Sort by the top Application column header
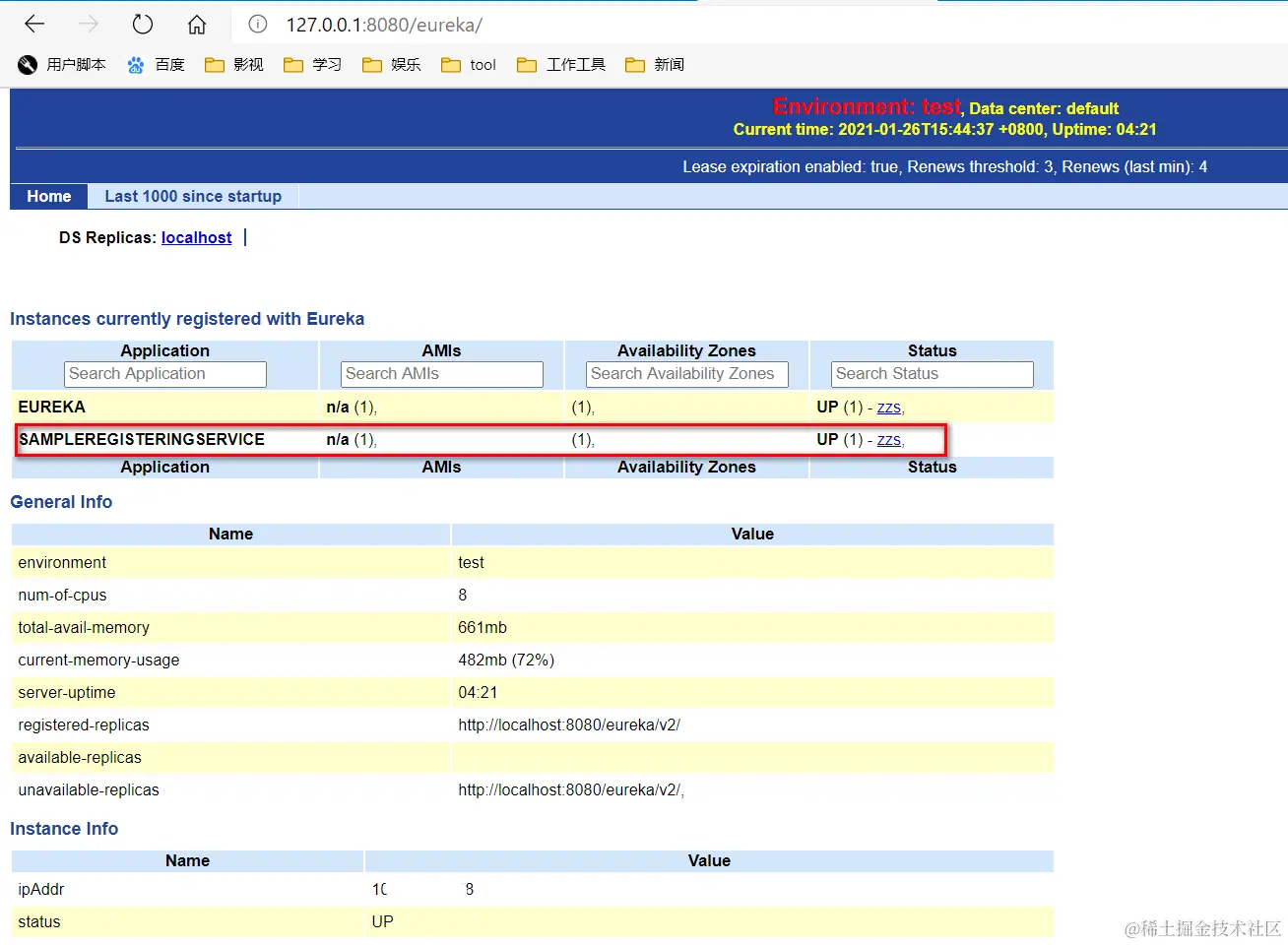This screenshot has width=1288, height=945. click(165, 350)
